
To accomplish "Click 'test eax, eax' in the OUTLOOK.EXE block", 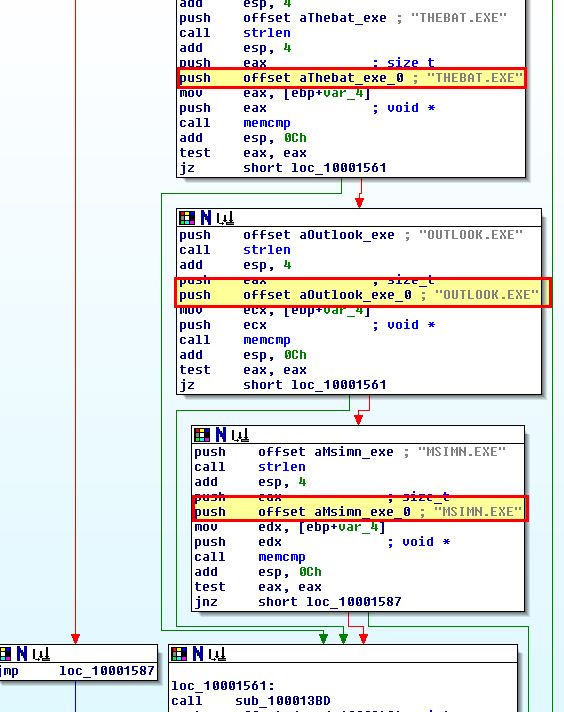I will pyautogui.click(x=243, y=370).
